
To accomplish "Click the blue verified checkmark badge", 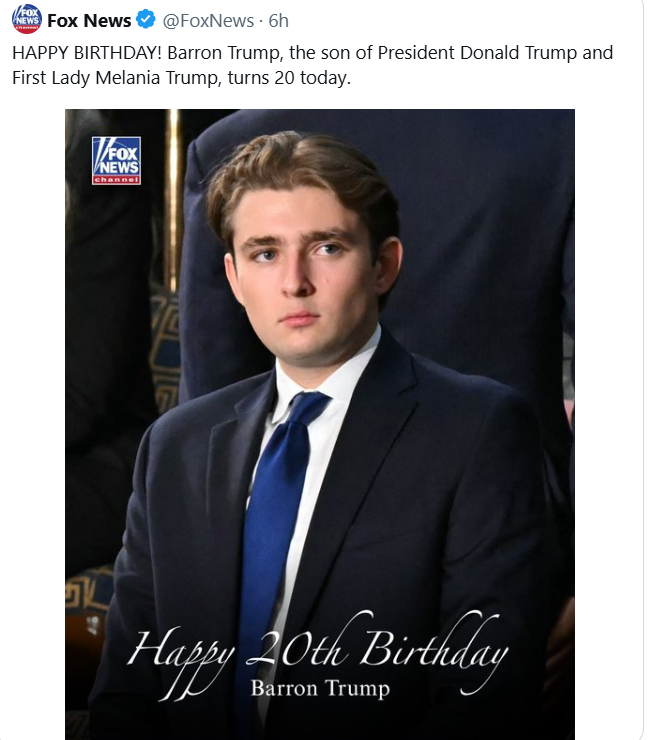I will coord(146,20).
